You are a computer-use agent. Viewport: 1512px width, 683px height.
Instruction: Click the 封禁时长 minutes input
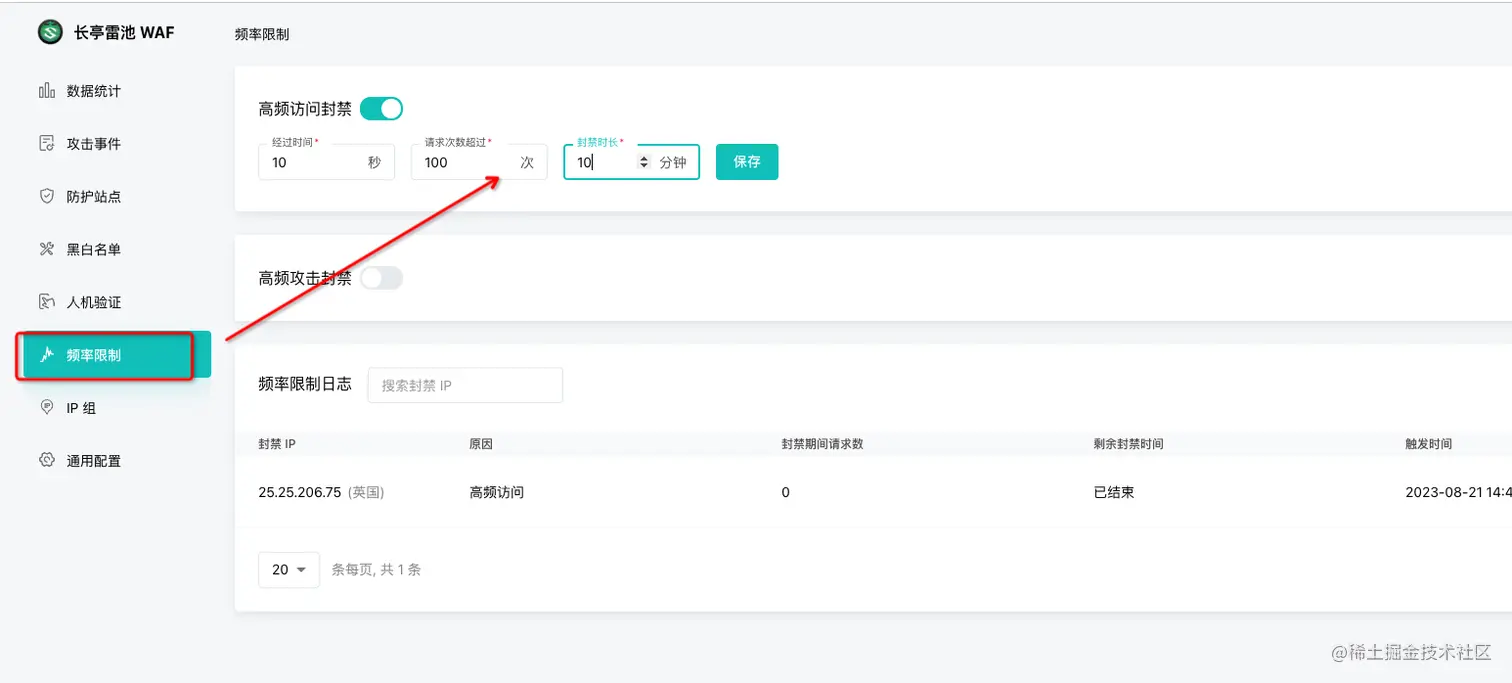click(x=631, y=162)
